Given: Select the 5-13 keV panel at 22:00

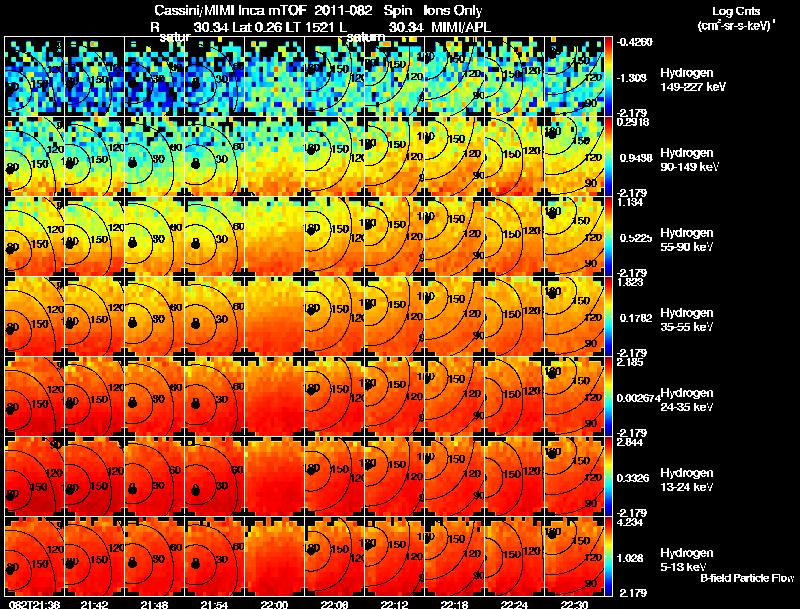Looking at the screenshot, I should [274, 557].
